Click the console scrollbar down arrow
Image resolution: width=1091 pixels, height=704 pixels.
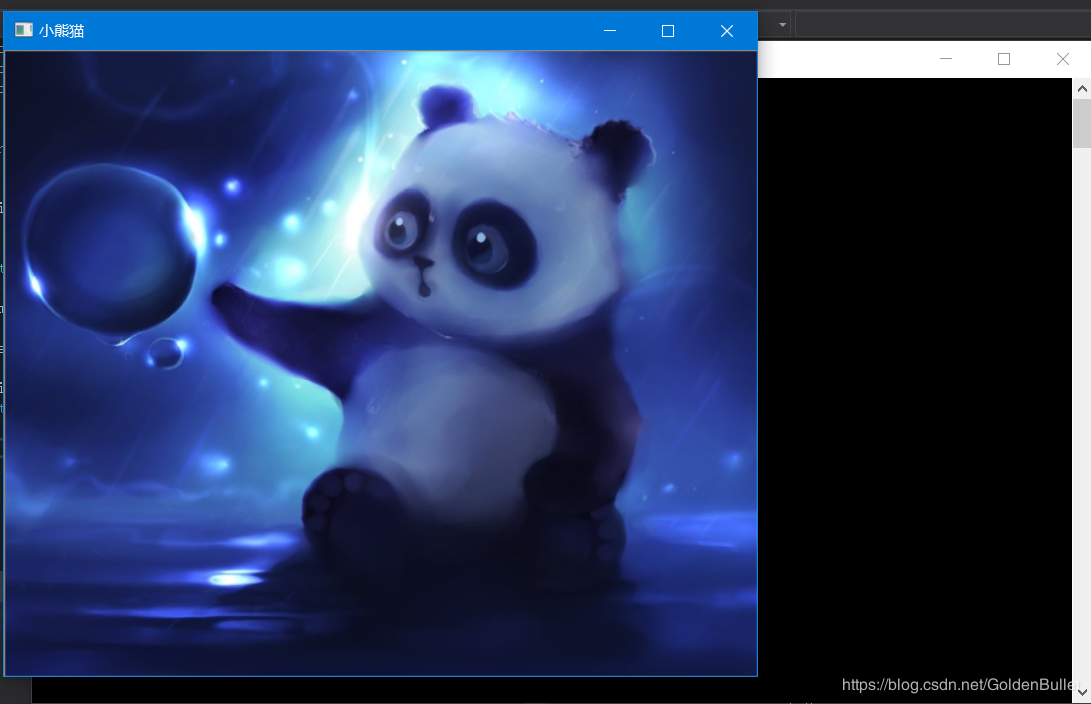[1082, 691]
